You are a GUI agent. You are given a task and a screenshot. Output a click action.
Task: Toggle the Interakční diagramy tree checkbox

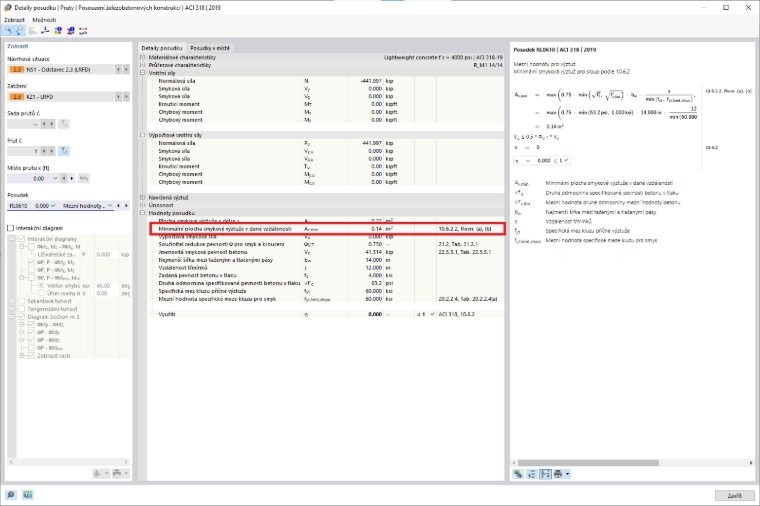pyautogui.click(x=21, y=239)
